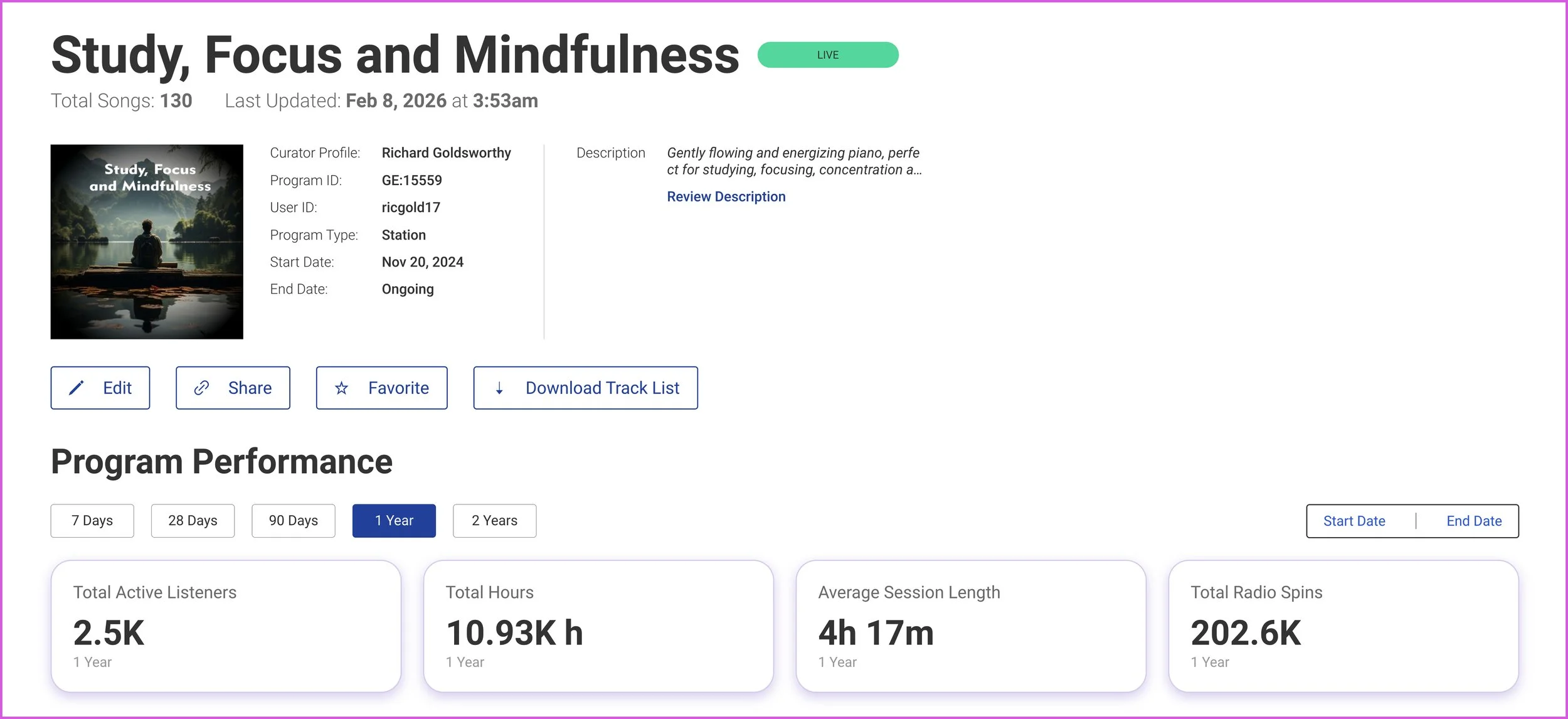The image size is (1568, 719).
Task: Open the Review Description link
Action: point(726,196)
